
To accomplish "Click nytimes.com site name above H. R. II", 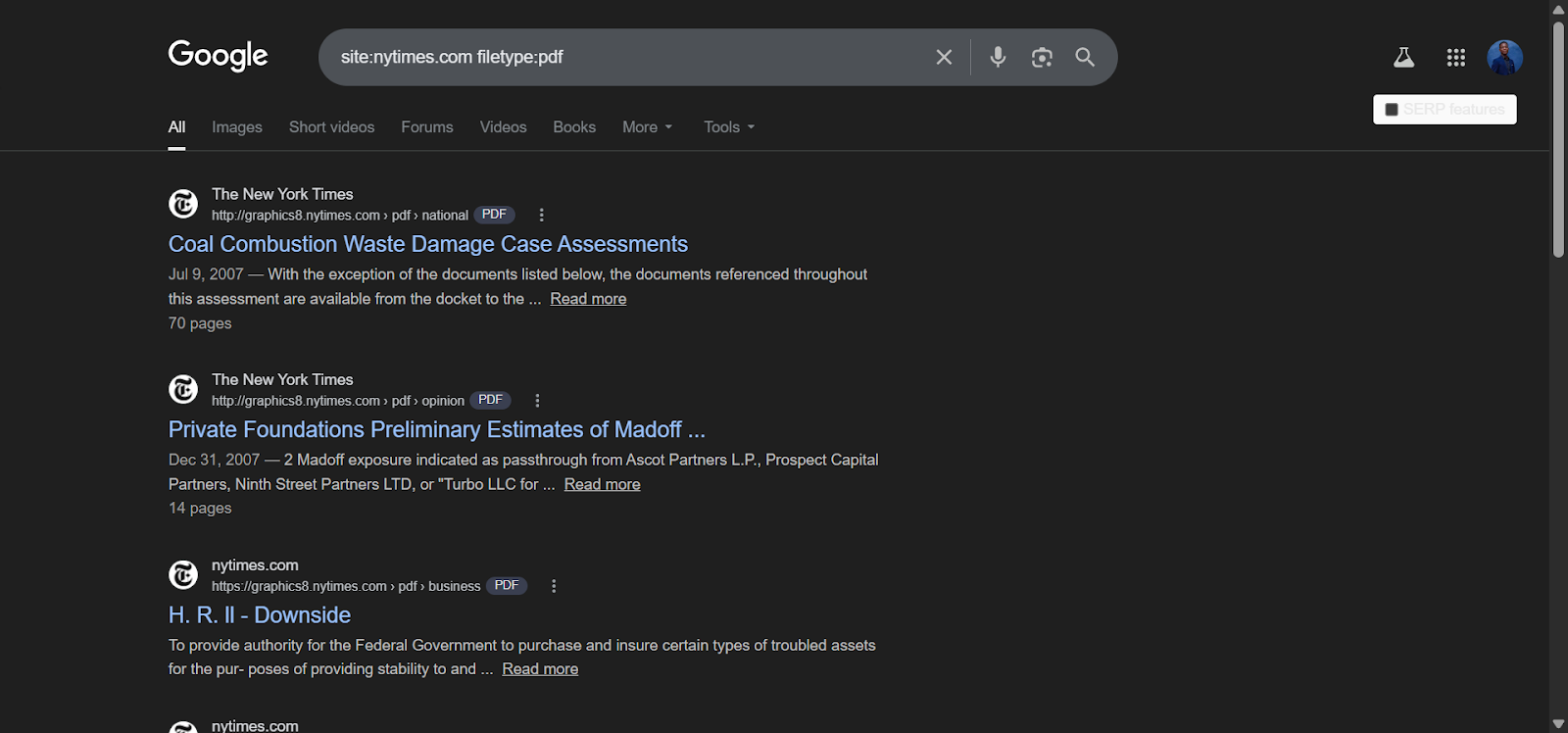I will 255,565.
